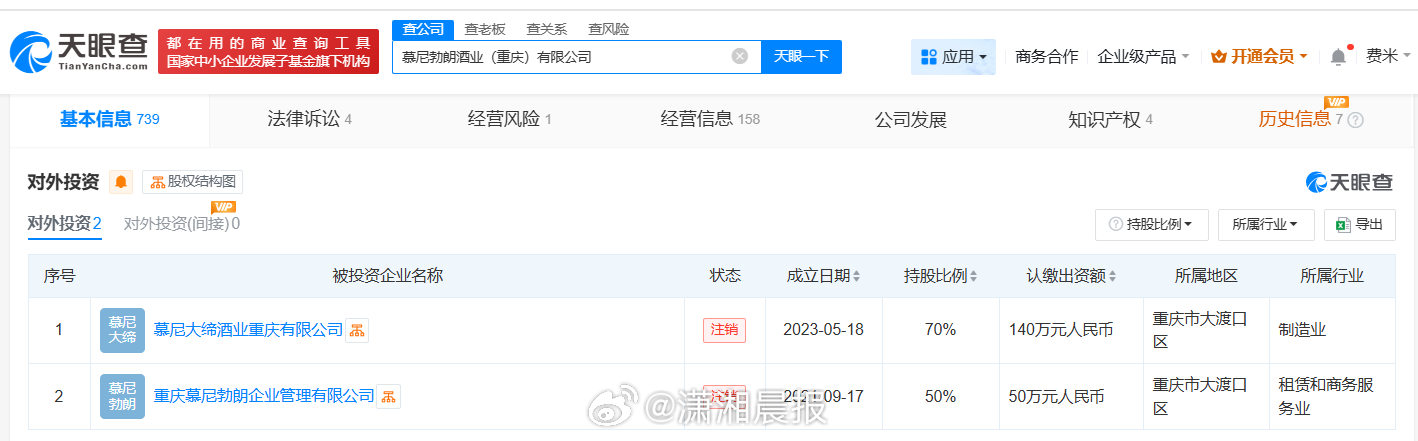This screenshot has width=1418, height=441.
Task: Click the 天眼一下 search button
Action: [801, 56]
